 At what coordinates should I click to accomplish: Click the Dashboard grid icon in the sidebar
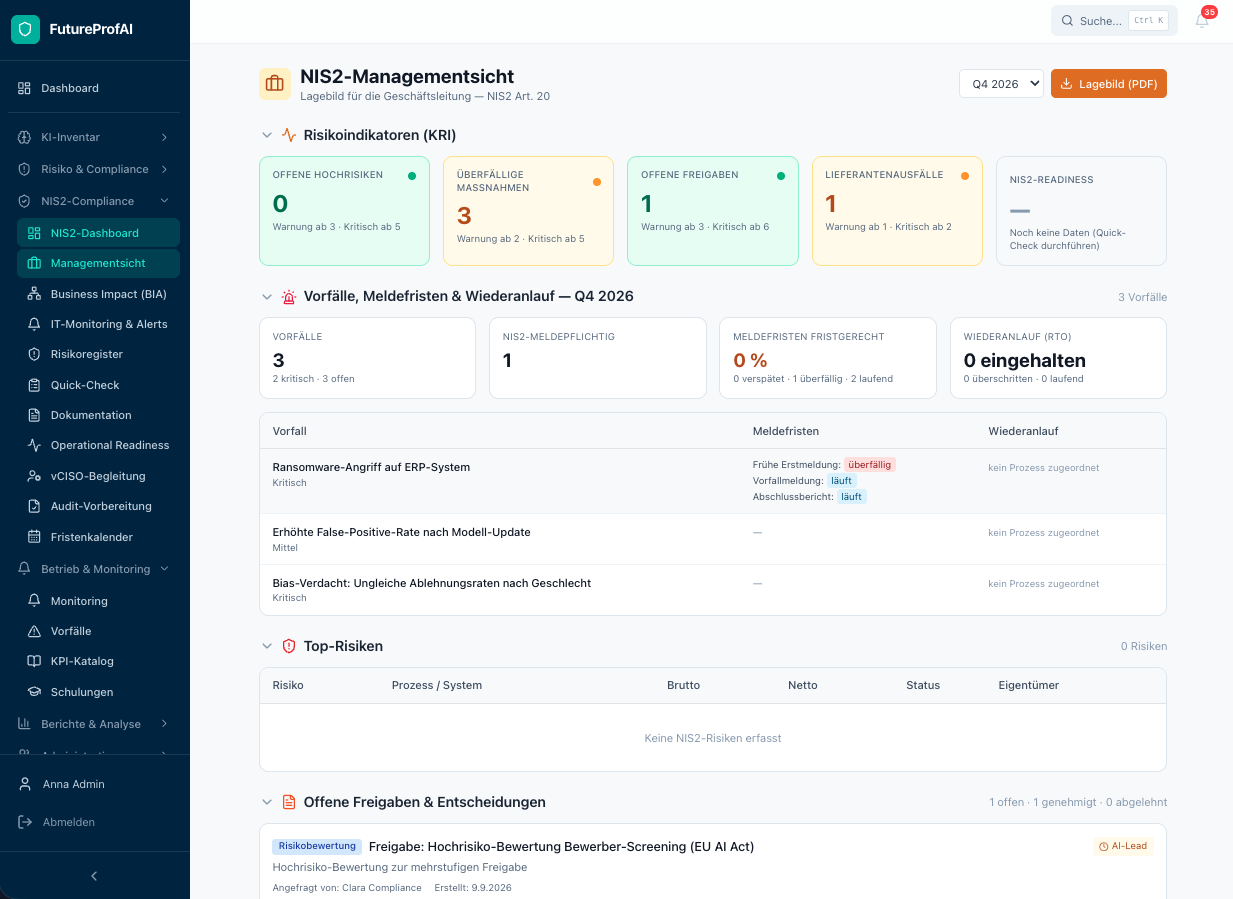[24, 88]
